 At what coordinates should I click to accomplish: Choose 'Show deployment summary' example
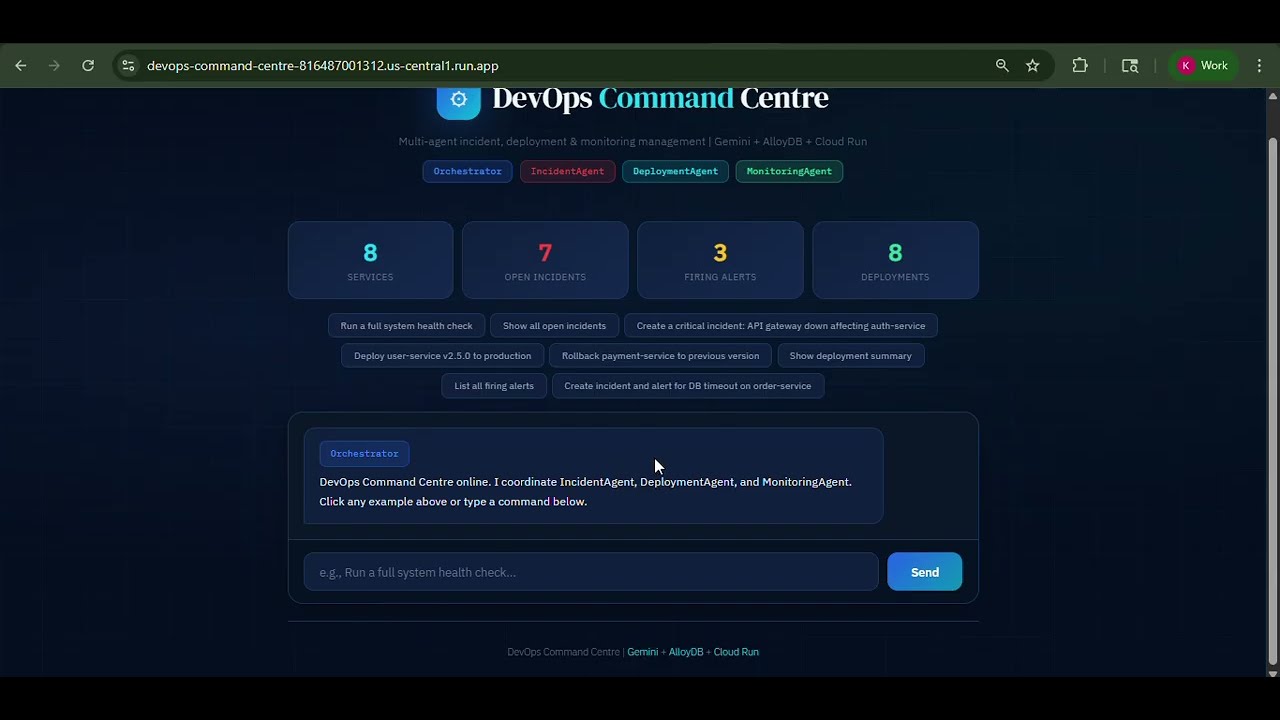(x=850, y=356)
